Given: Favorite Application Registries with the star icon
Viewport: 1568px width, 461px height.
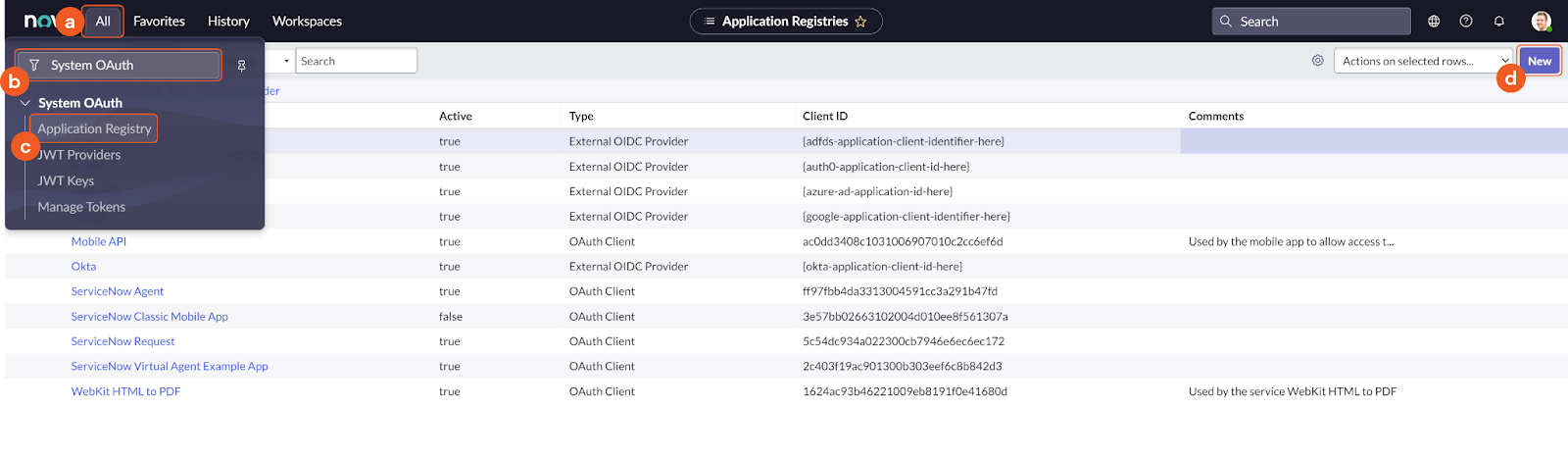Looking at the screenshot, I should pyautogui.click(x=860, y=22).
